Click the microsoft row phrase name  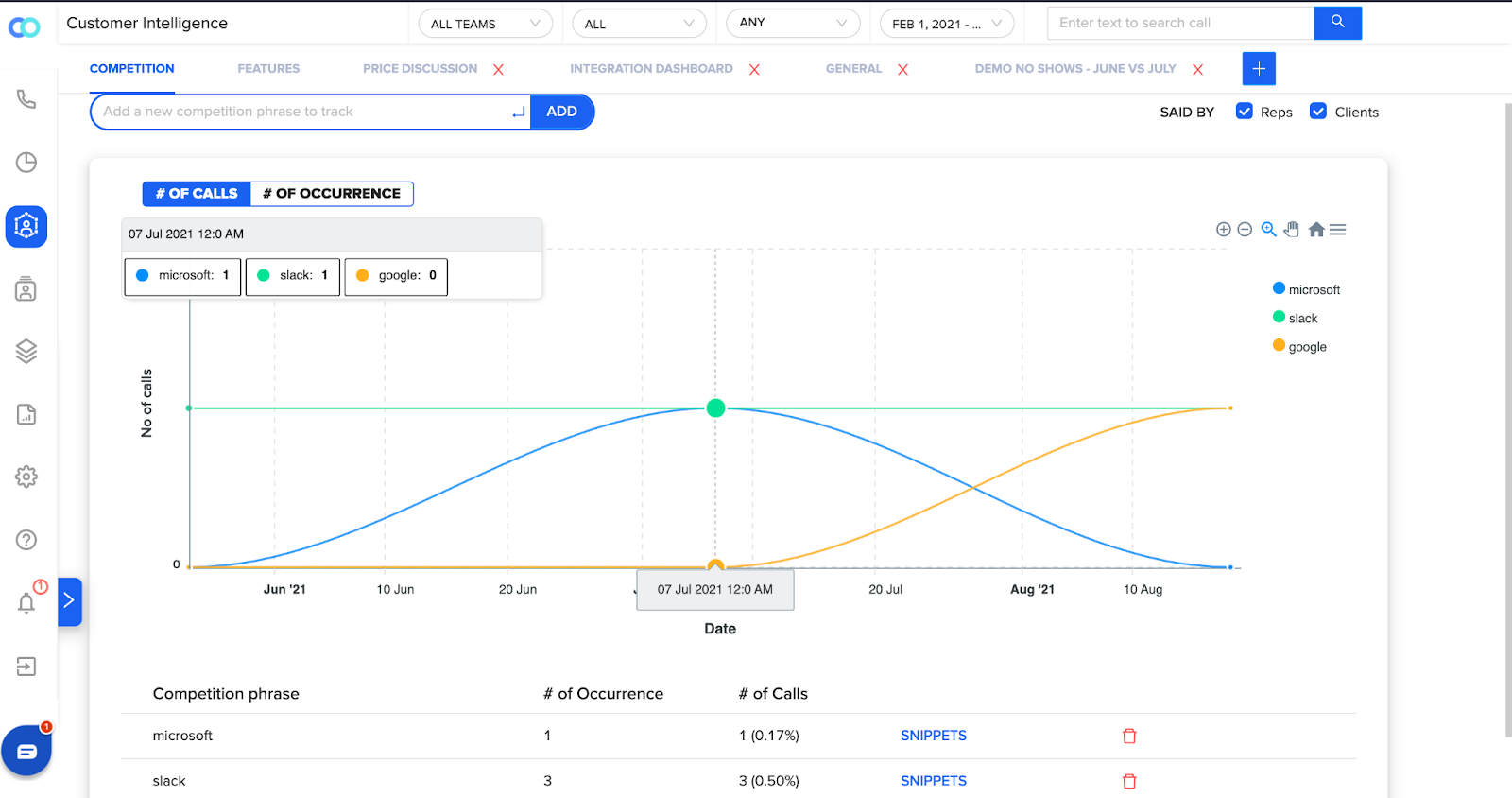coord(182,736)
